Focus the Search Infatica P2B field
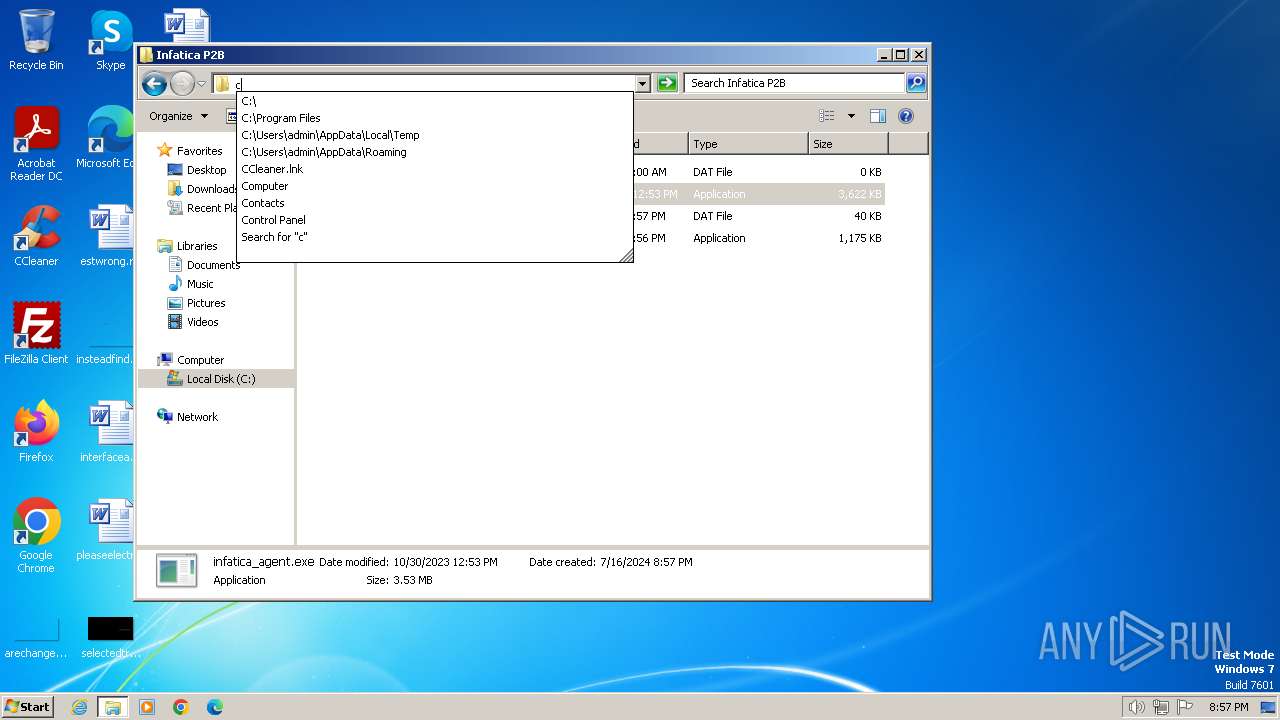 pos(795,83)
